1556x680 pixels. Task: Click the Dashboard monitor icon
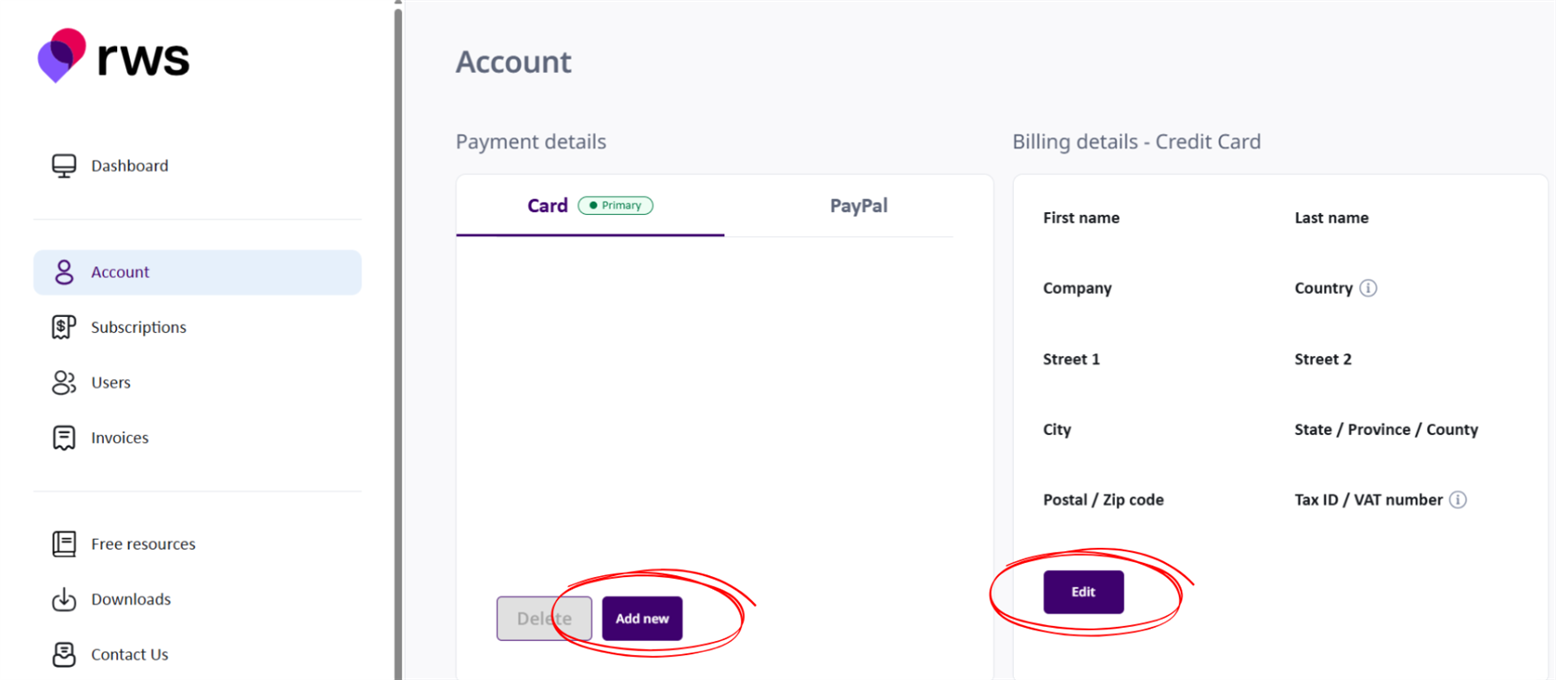tap(64, 166)
